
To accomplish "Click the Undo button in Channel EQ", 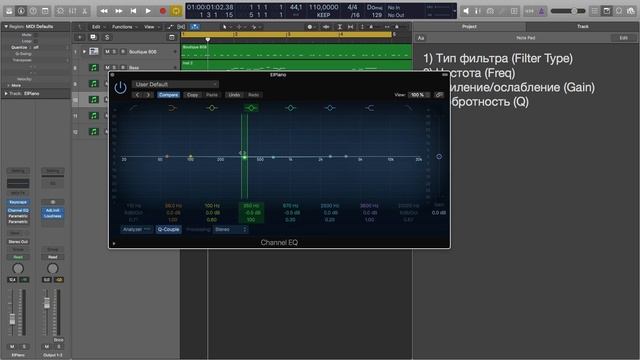I will click(x=234, y=95).
